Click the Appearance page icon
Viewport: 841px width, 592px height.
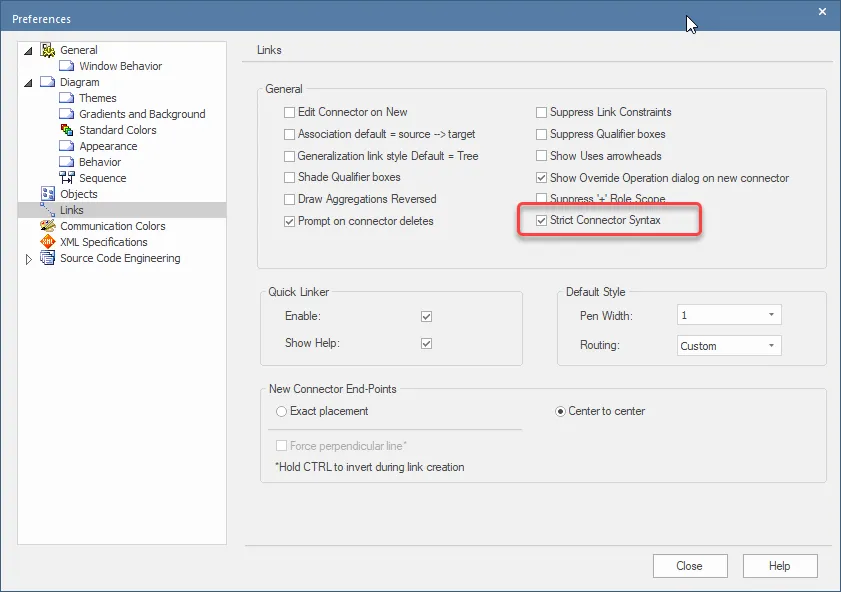67,146
